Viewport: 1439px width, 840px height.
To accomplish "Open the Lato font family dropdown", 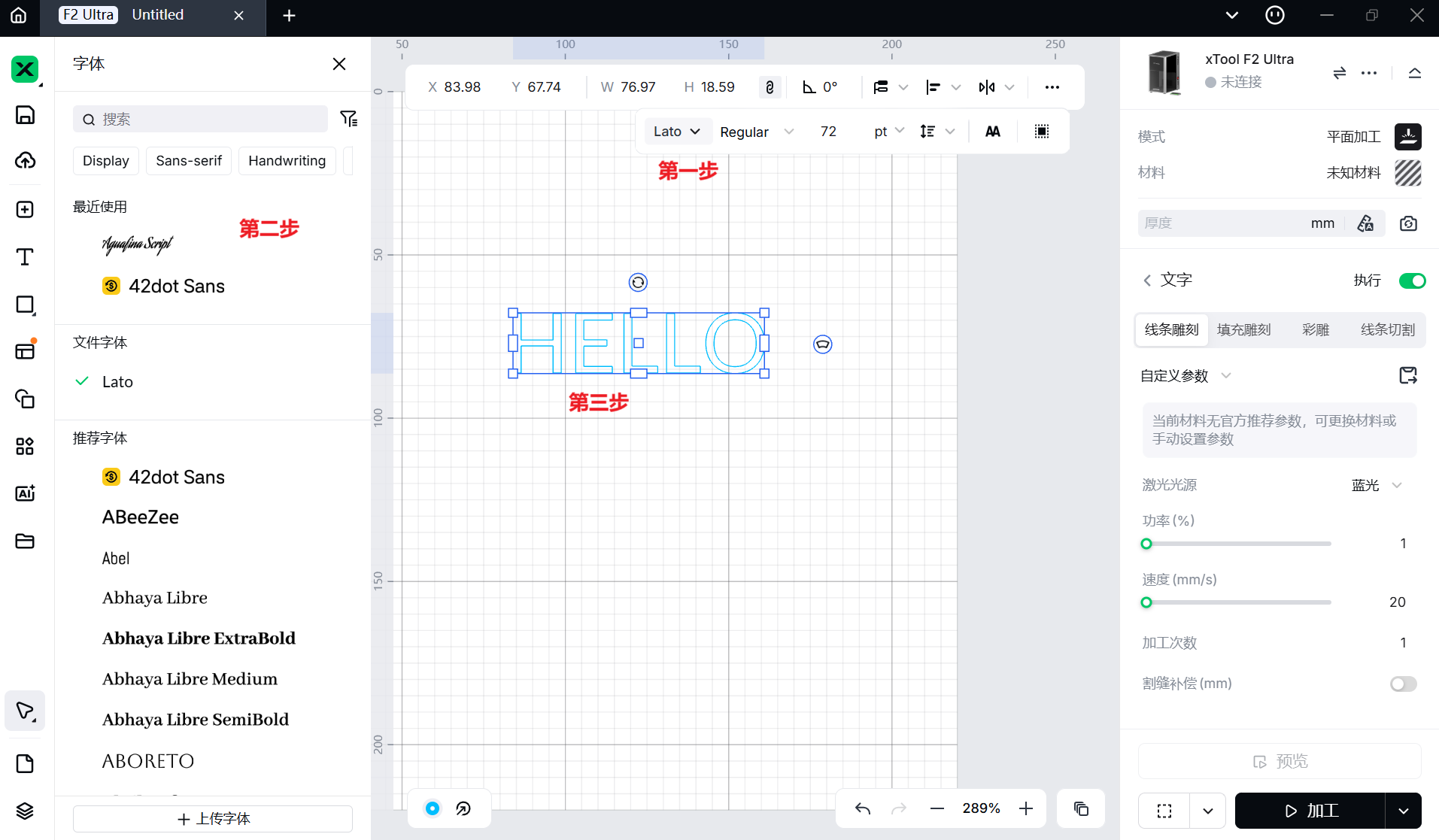I will point(676,132).
